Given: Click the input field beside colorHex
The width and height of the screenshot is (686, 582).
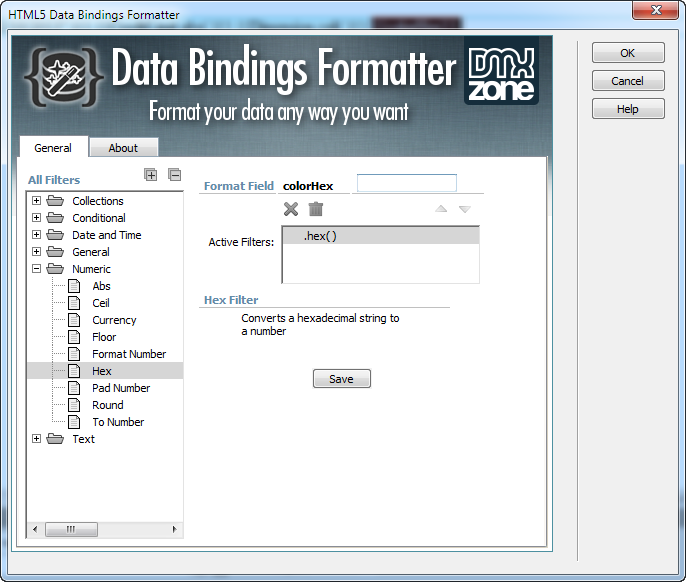Looking at the screenshot, I should click(x=407, y=183).
